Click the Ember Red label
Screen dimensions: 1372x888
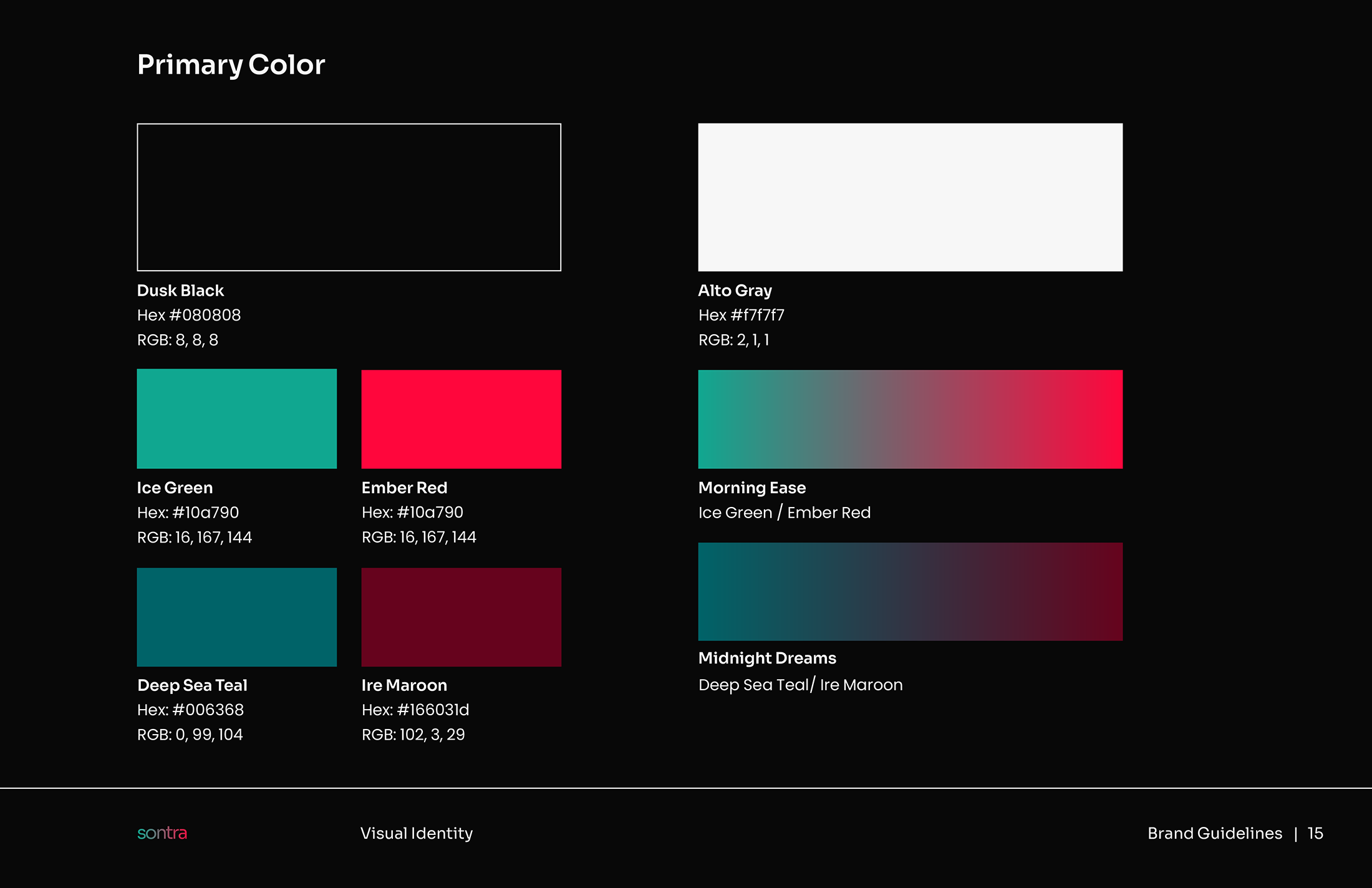[x=405, y=488]
